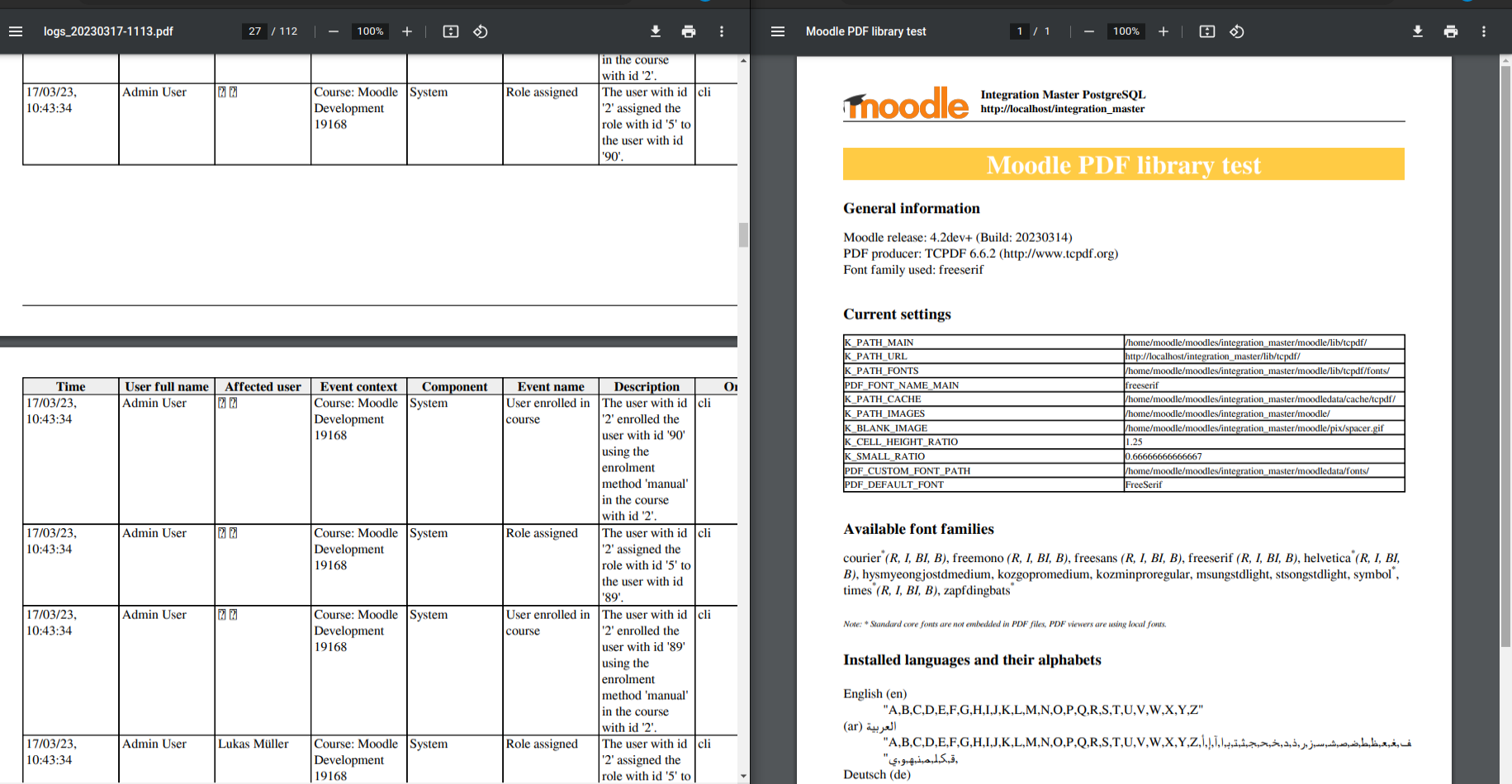This screenshot has width=1512, height=784.
Task: Print the Moodle PDF library test
Action: tap(1451, 31)
